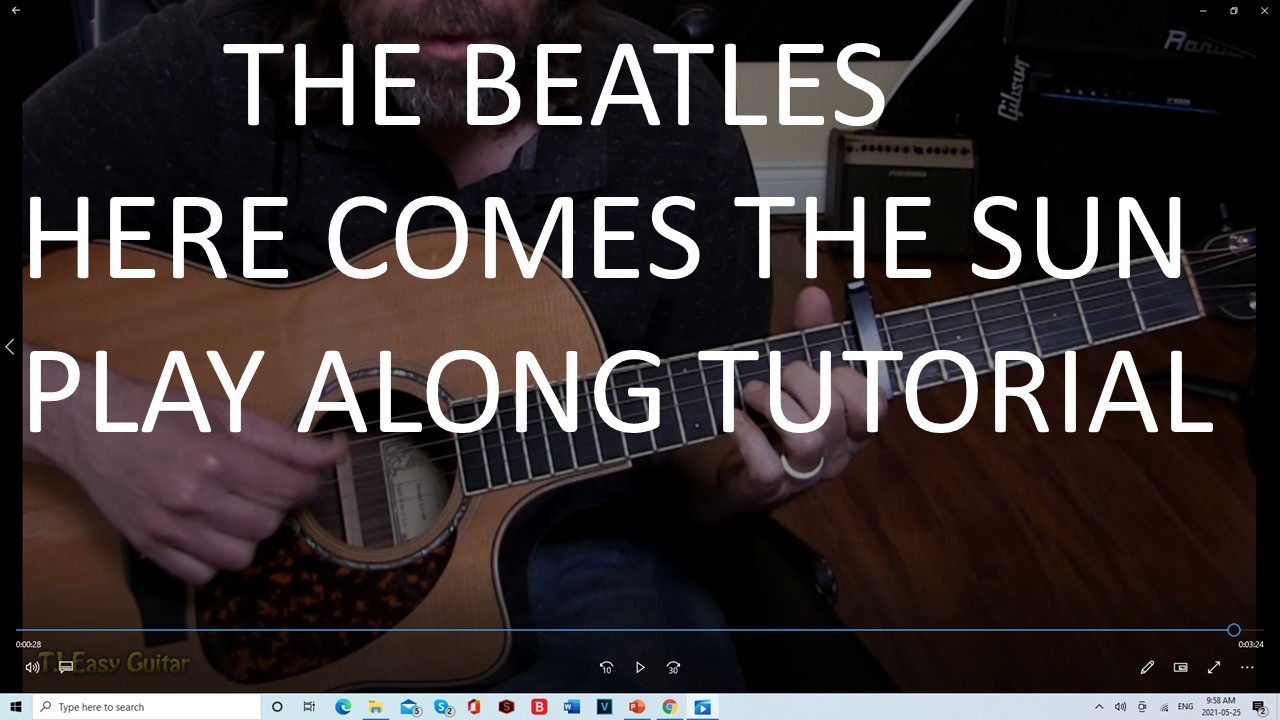Close the video player window
The width and height of the screenshot is (1280, 720).
pyautogui.click(x=1265, y=10)
